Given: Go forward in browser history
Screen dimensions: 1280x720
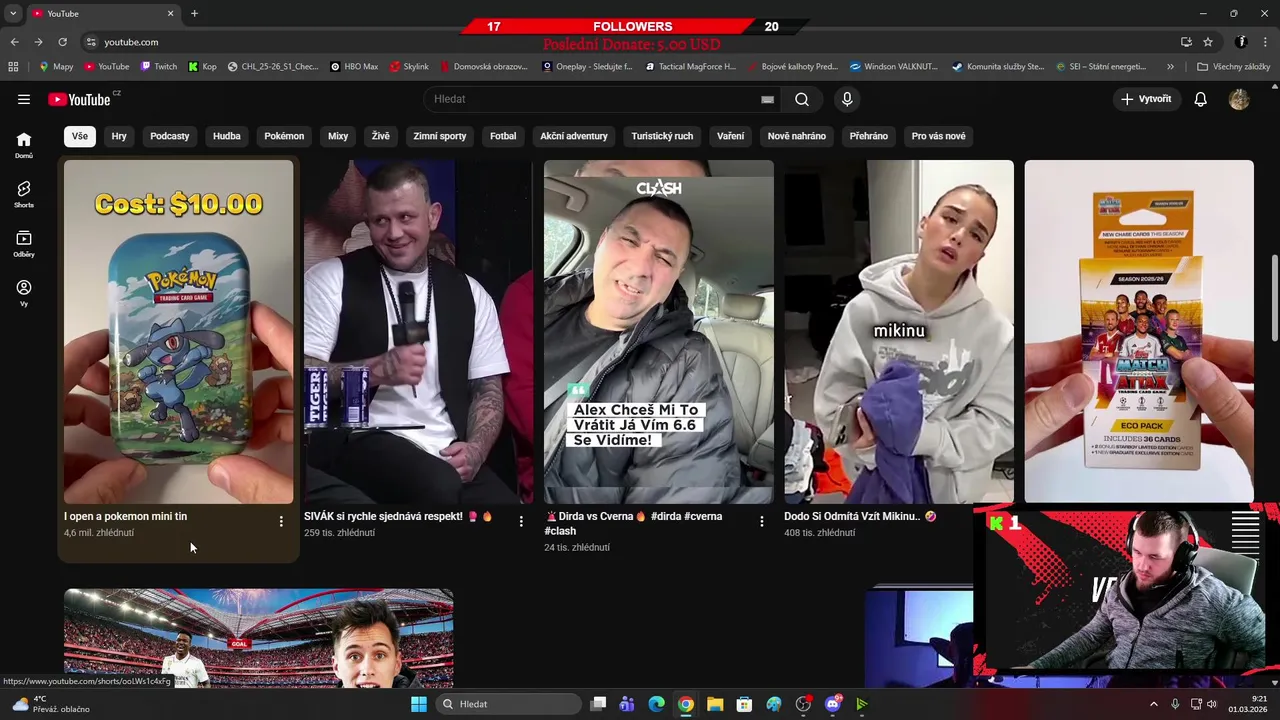Looking at the screenshot, I should [x=38, y=42].
